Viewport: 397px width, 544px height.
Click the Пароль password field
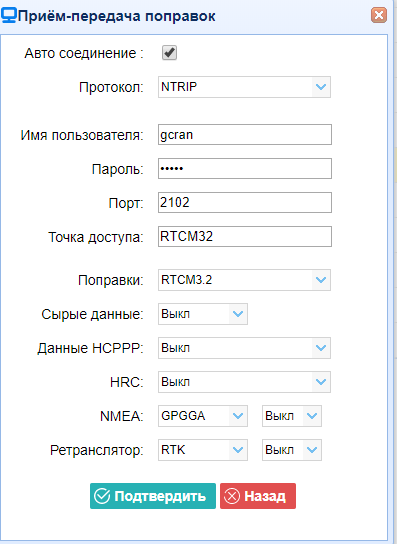[245, 169]
